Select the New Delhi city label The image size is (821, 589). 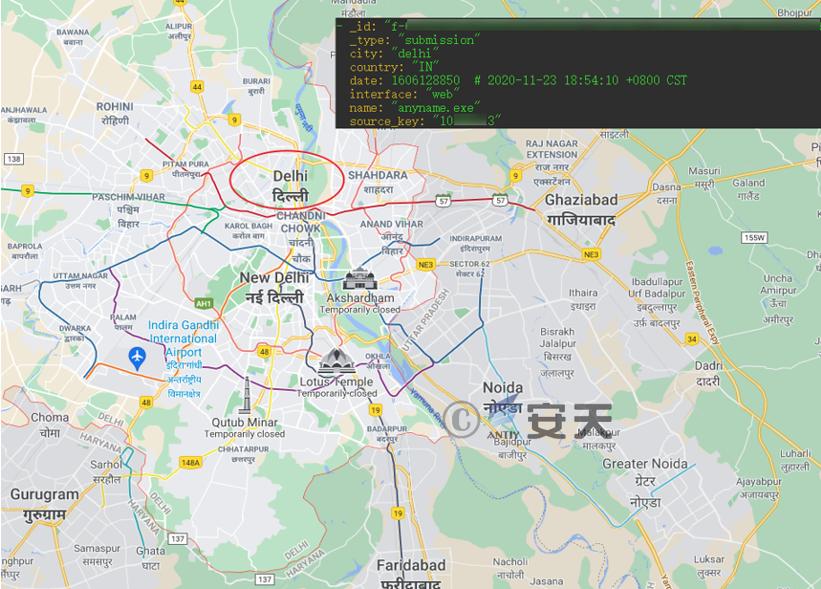point(274,287)
